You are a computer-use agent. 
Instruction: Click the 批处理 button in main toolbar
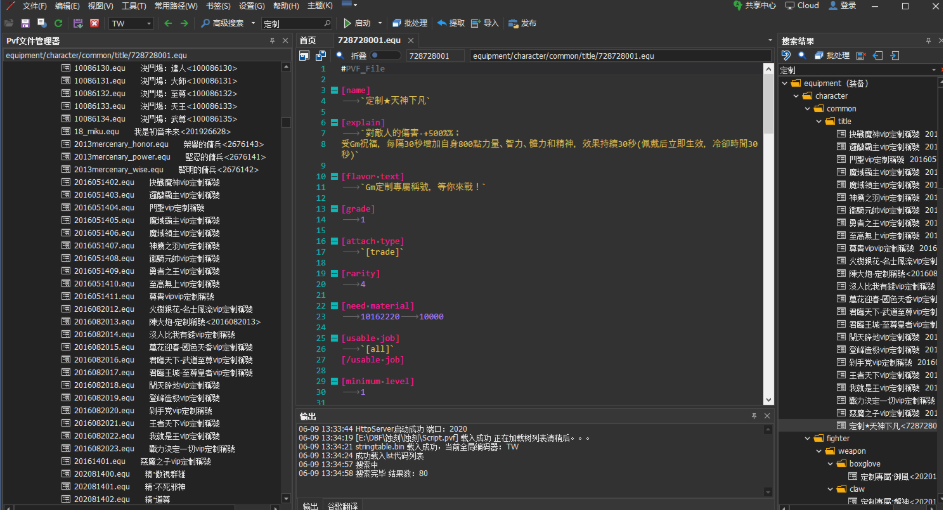pyautogui.click(x=410, y=23)
